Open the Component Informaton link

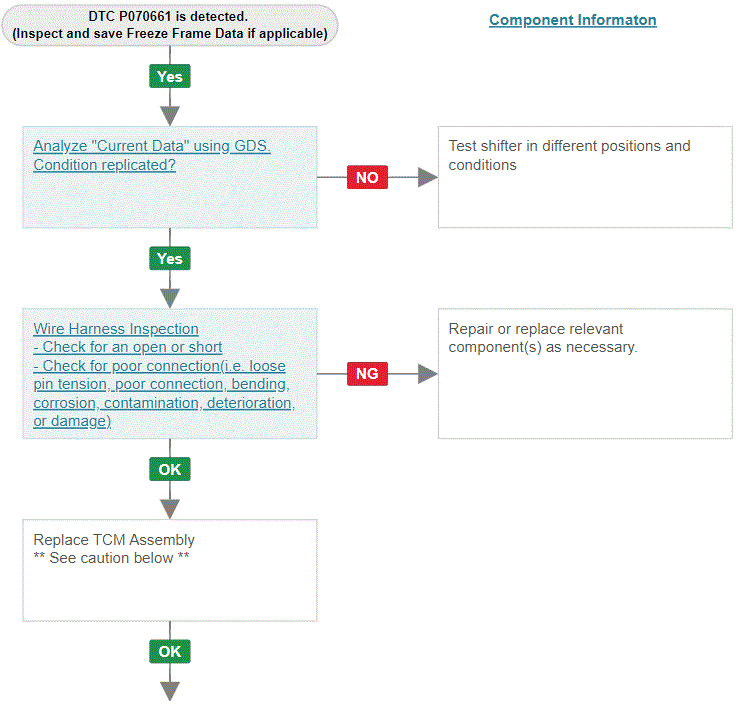(x=572, y=20)
